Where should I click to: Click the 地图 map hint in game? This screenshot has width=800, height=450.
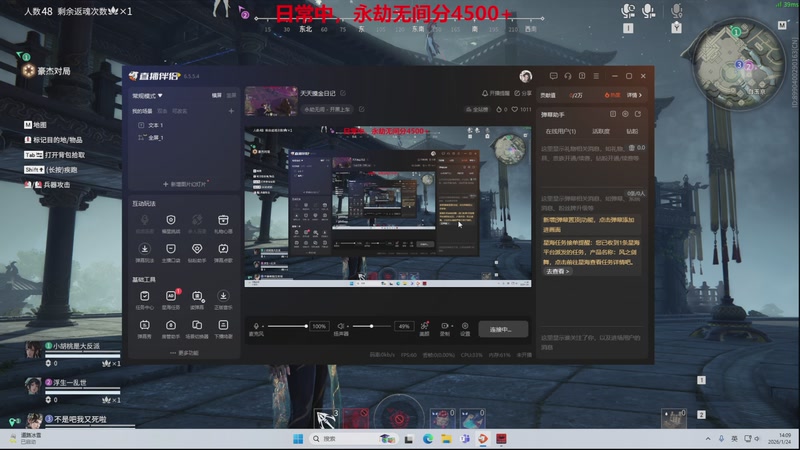[35, 124]
